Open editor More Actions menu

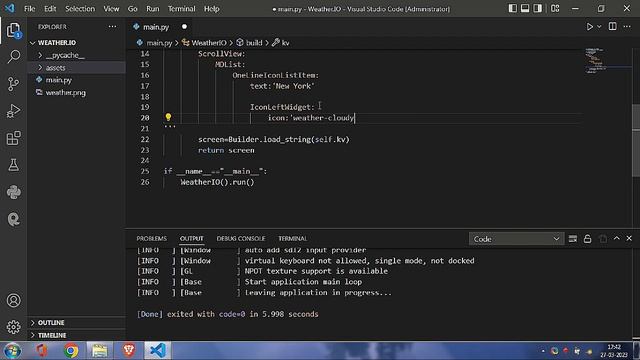627,27
